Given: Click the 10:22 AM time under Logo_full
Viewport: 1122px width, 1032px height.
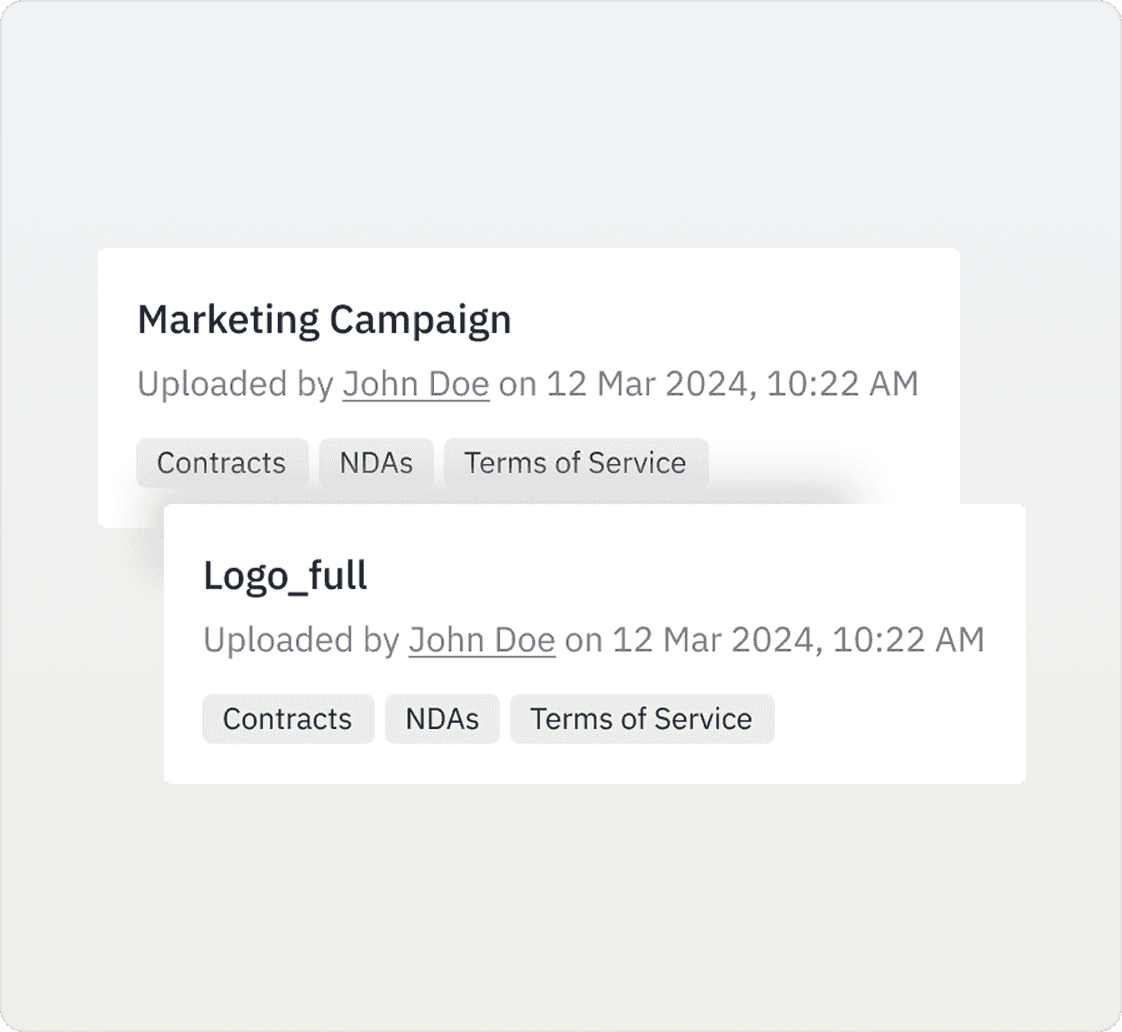Looking at the screenshot, I should coord(908,640).
